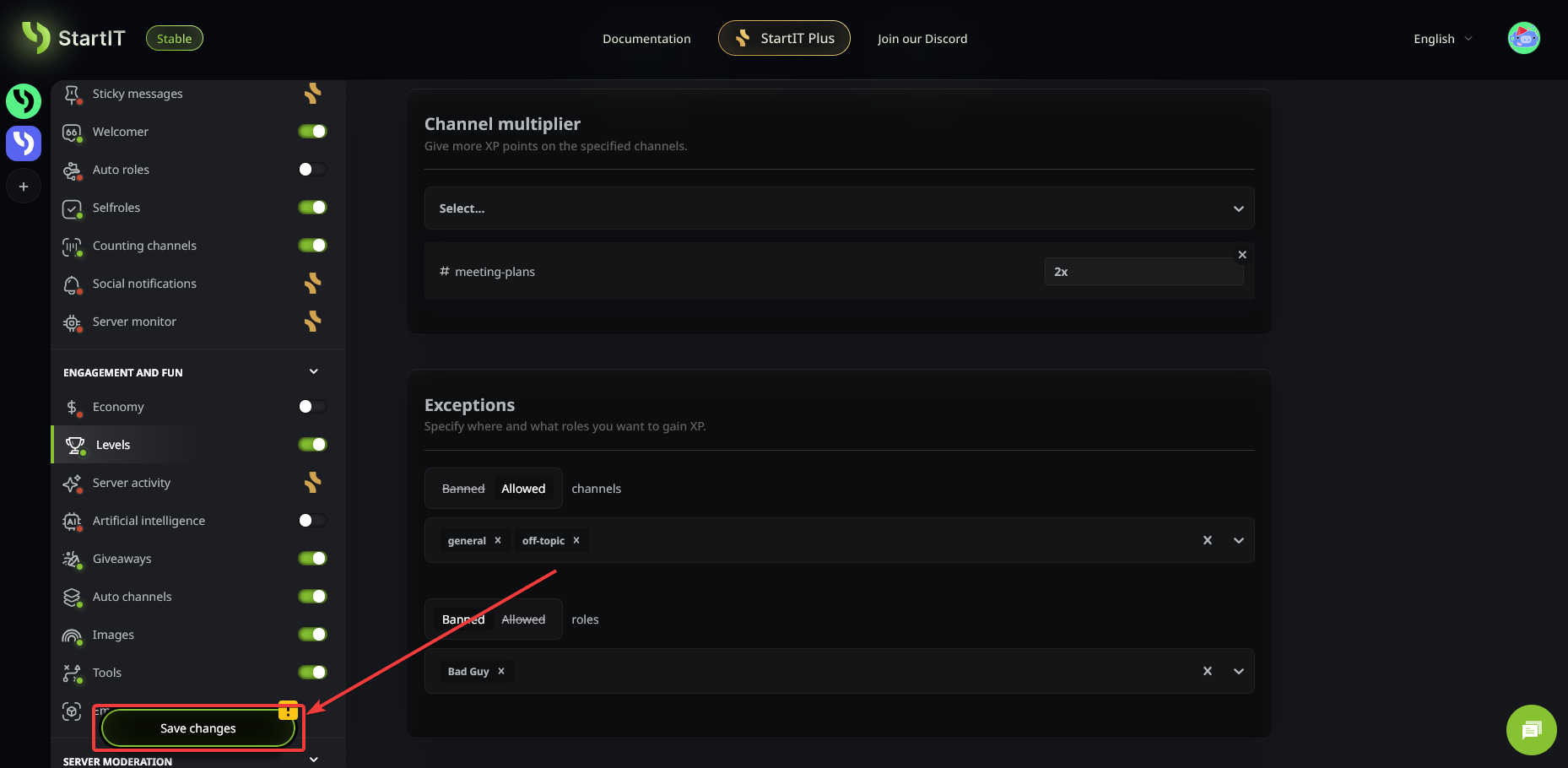Enable the Economy module toggle
This screenshot has height=768, width=1568.
pyautogui.click(x=312, y=407)
